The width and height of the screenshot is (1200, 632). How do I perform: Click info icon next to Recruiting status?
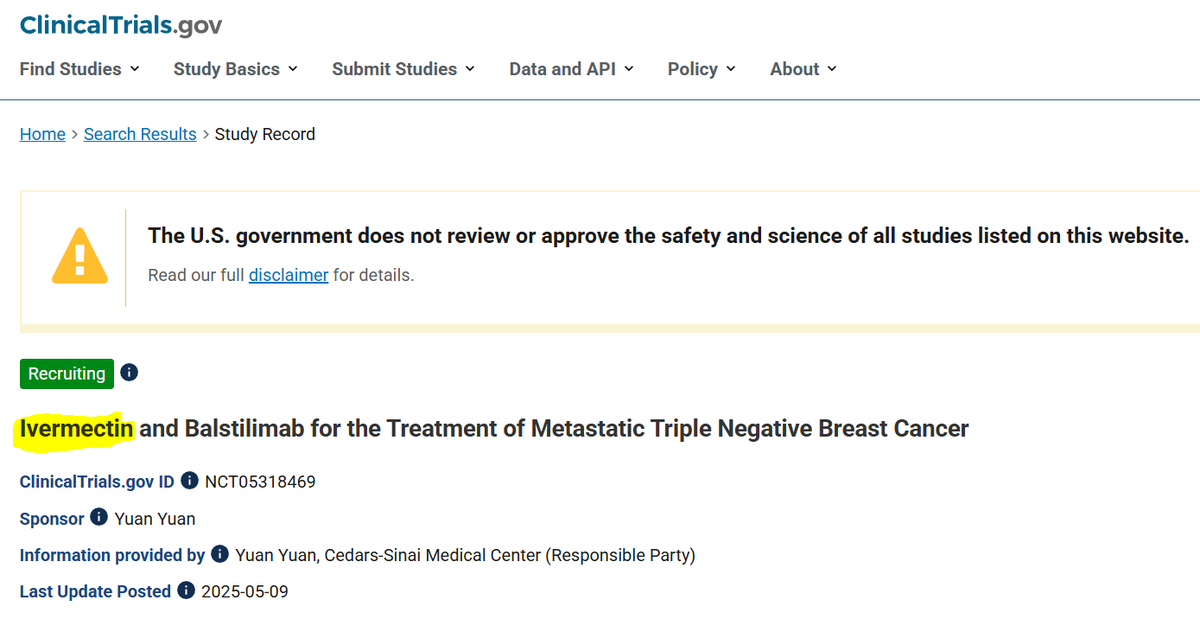tap(129, 373)
